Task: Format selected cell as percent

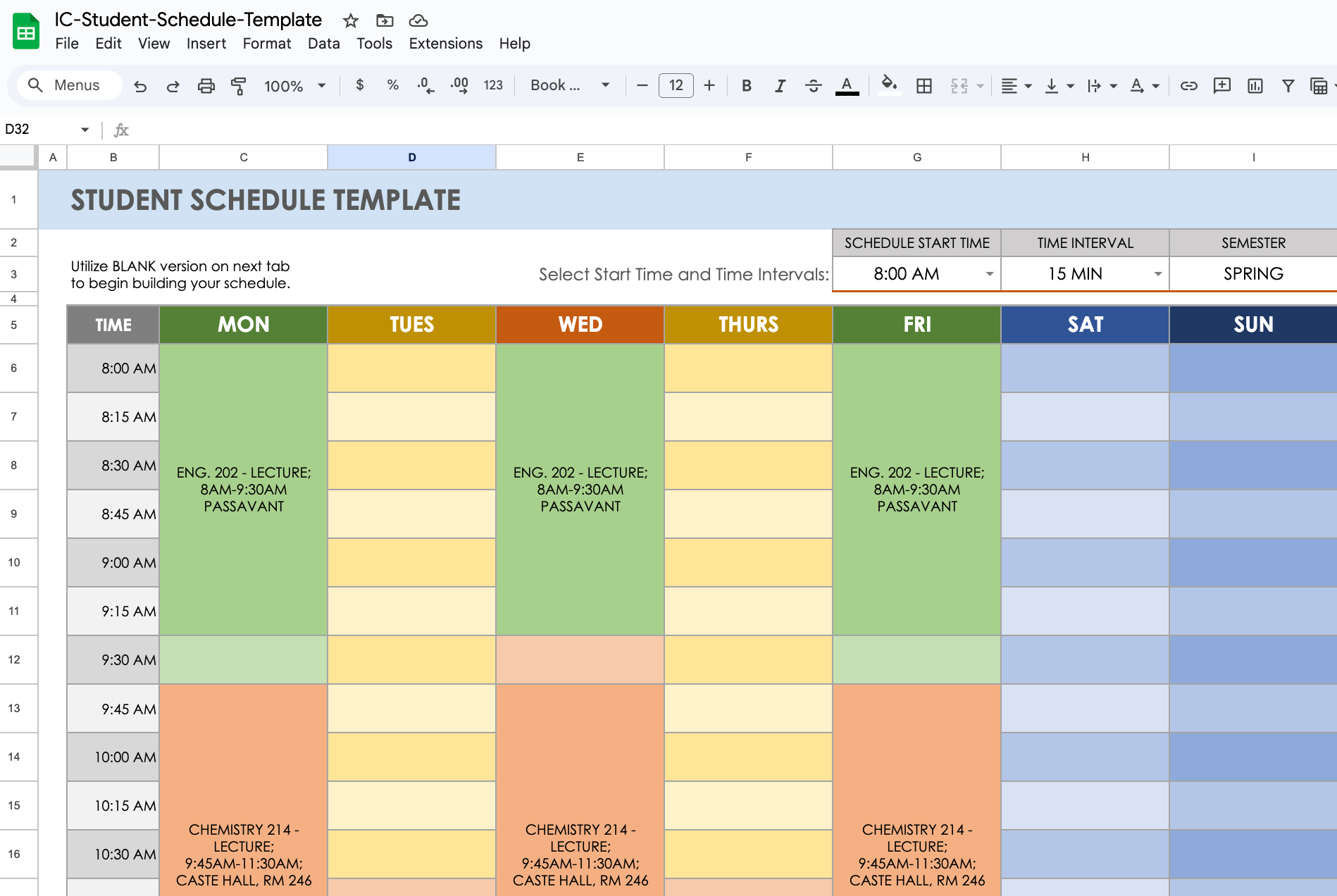Action: click(392, 85)
